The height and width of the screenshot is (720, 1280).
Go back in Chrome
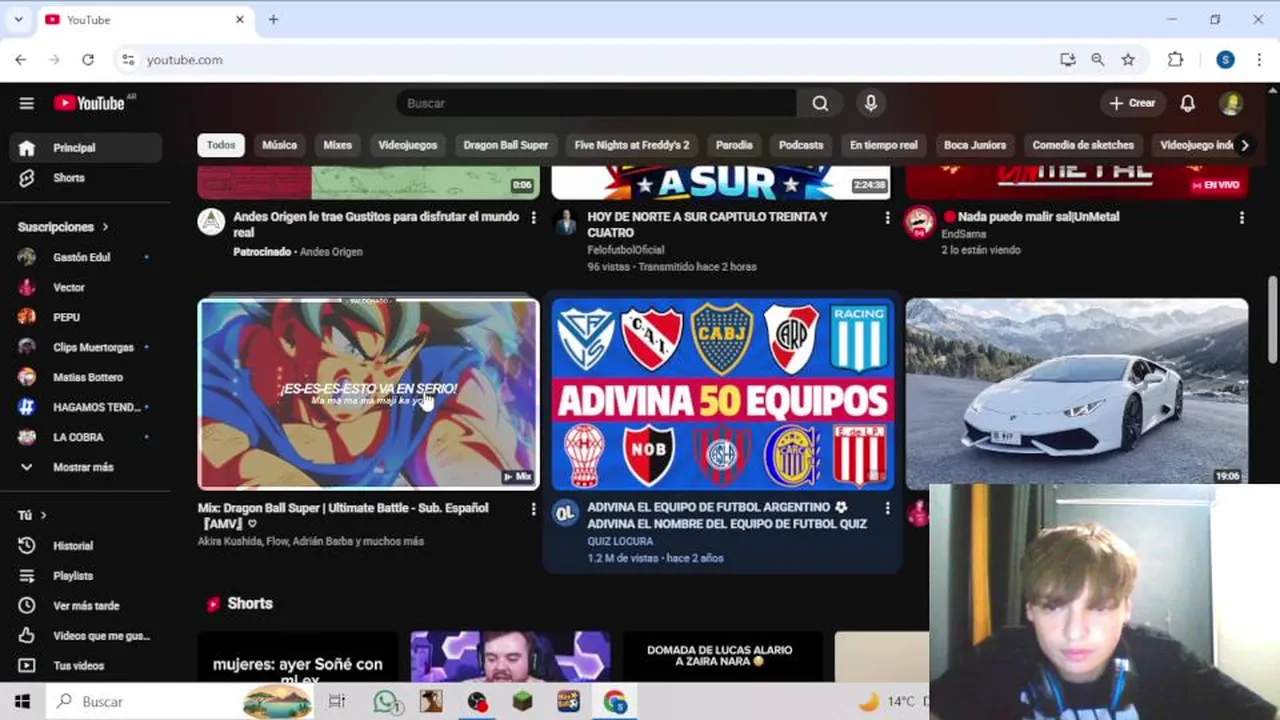click(x=21, y=60)
